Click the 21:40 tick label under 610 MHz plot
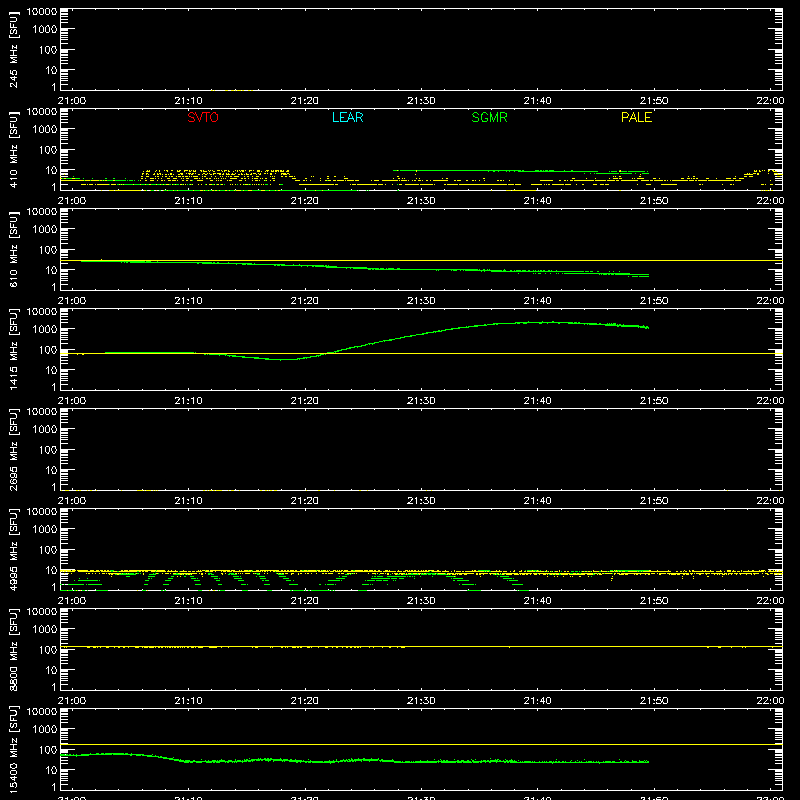The height and width of the screenshot is (800, 800). coord(537,301)
